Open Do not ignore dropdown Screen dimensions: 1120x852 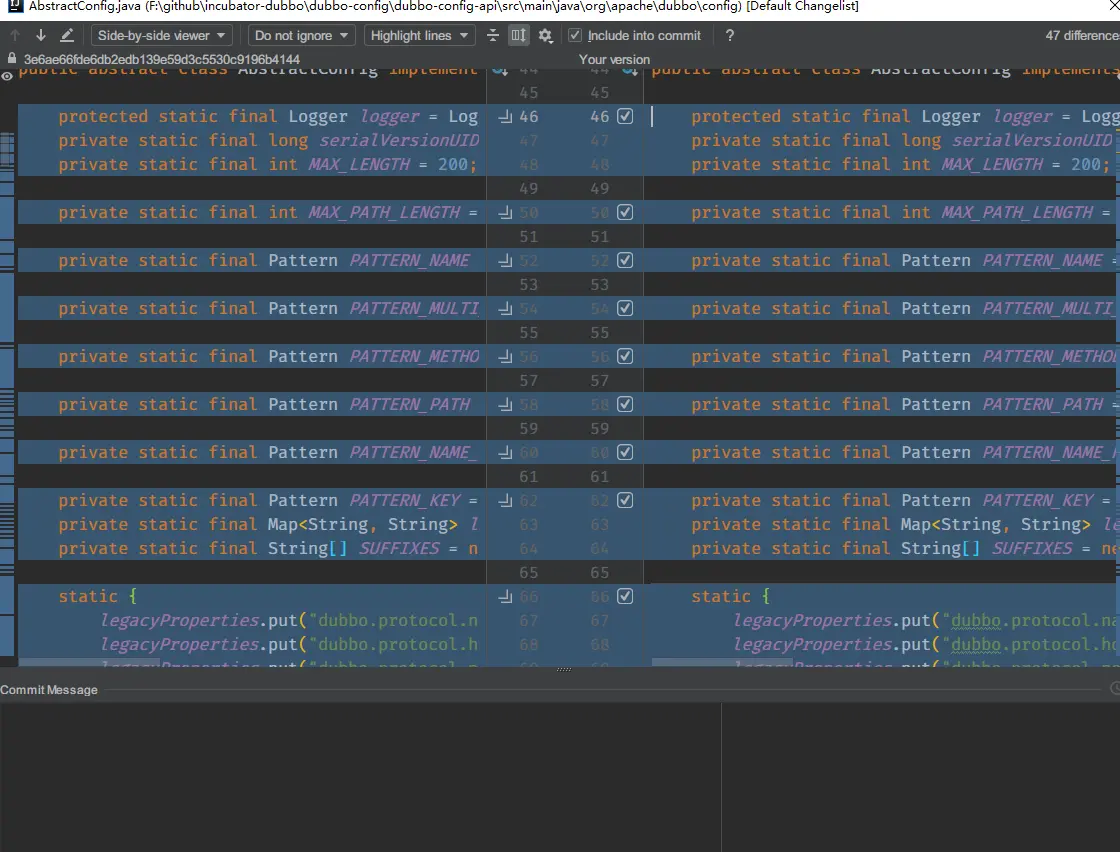(x=301, y=35)
